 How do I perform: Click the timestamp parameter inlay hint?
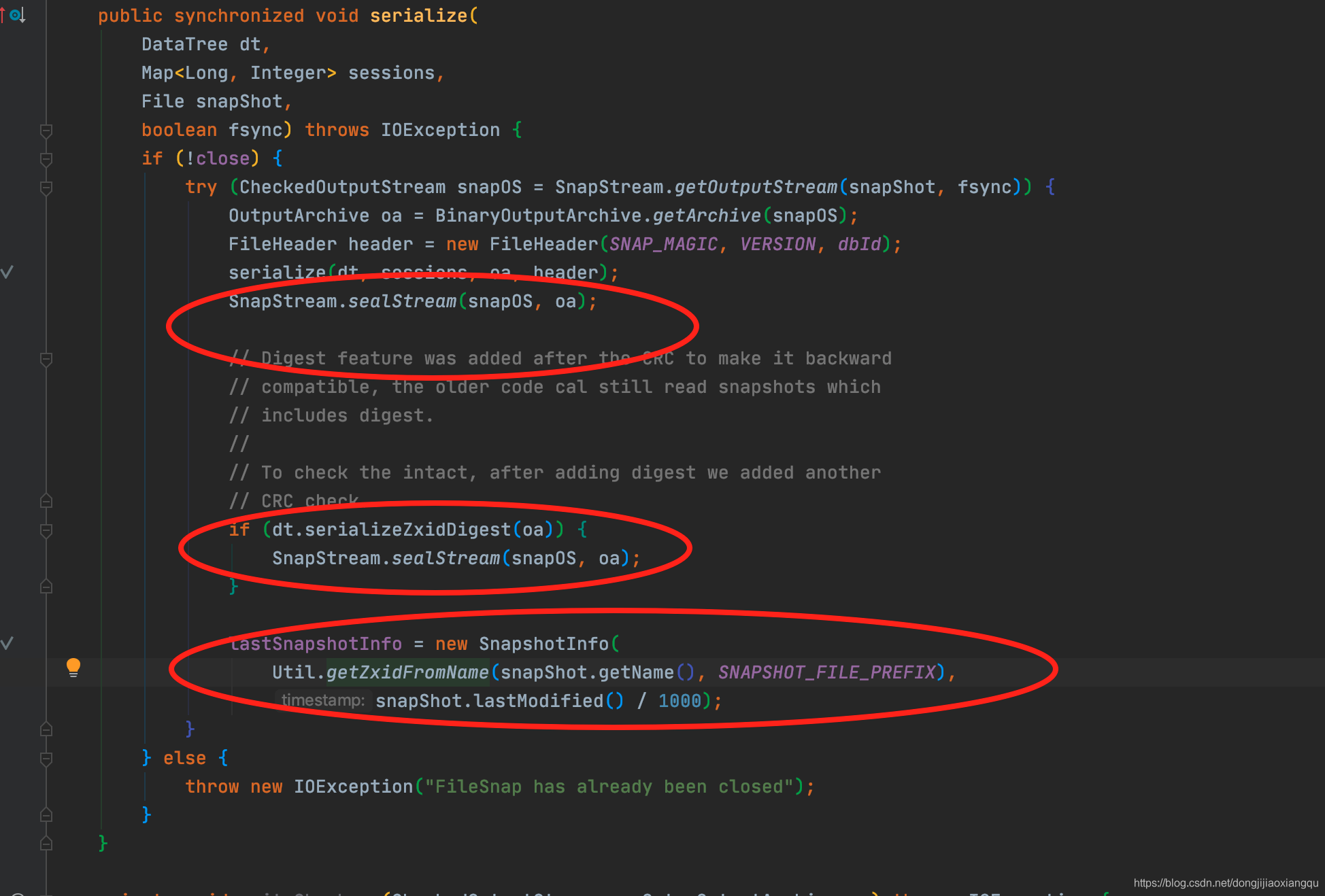click(x=322, y=700)
